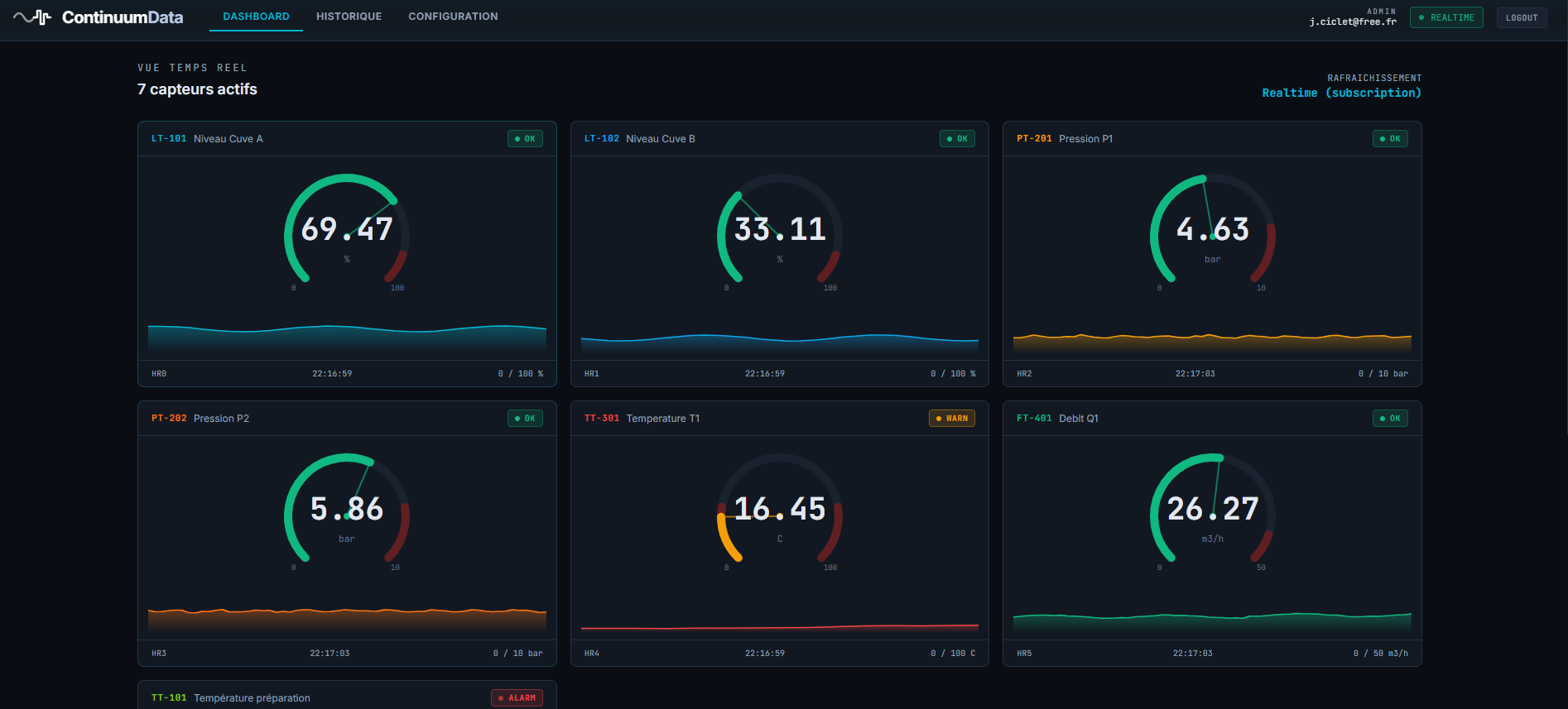Click the 69.47 value readout
The width and height of the screenshot is (1568, 709).
tap(347, 229)
